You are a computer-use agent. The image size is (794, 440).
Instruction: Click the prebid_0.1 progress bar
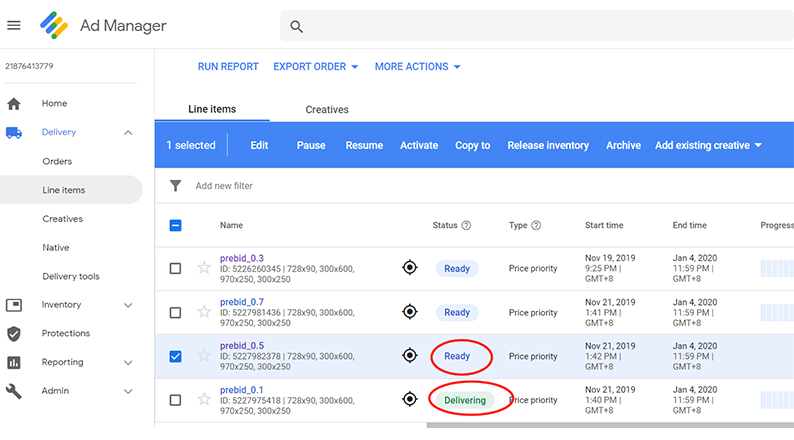click(x=777, y=400)
